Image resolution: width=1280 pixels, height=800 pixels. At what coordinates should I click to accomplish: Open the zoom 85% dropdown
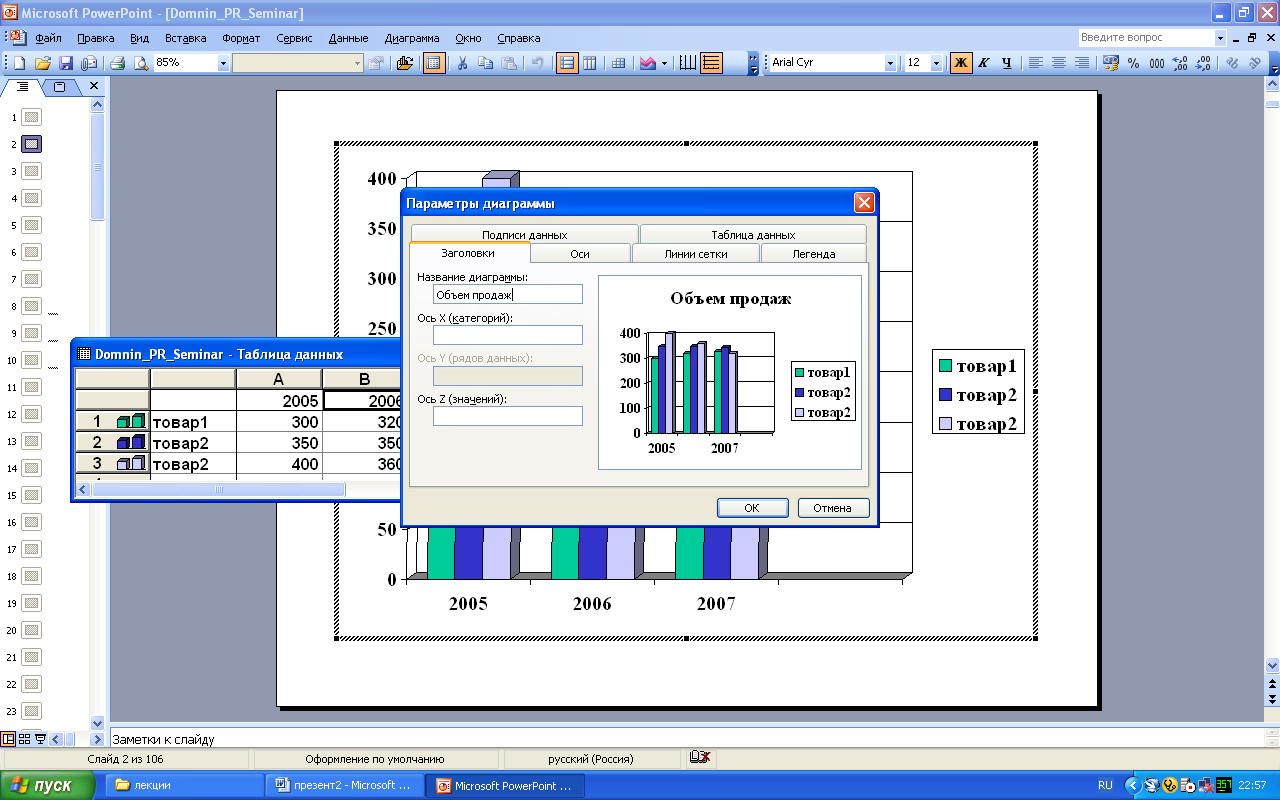[223, 63]
